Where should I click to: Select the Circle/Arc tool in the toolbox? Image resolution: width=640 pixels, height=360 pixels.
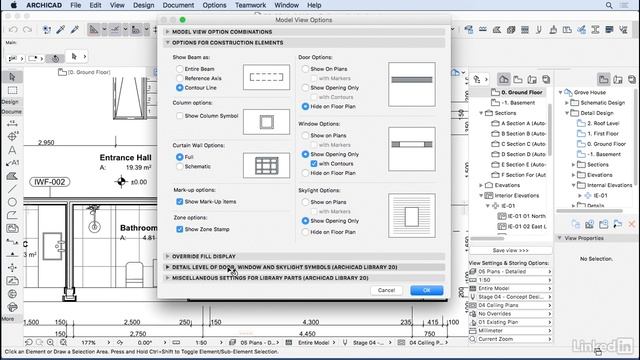(12, 202)
